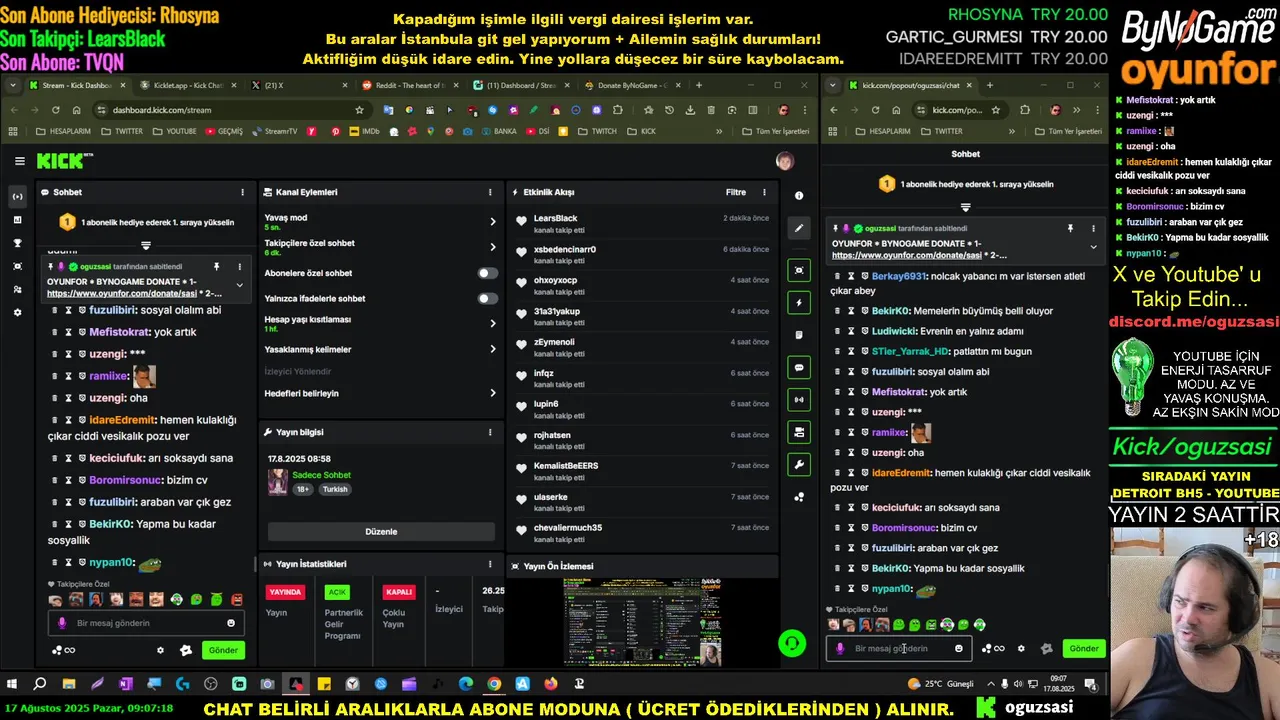Image resolution: width=1280 pixels, height=720 pixels.
Task: Click the pencil edit icon in right toolbar
Action: 798,228
